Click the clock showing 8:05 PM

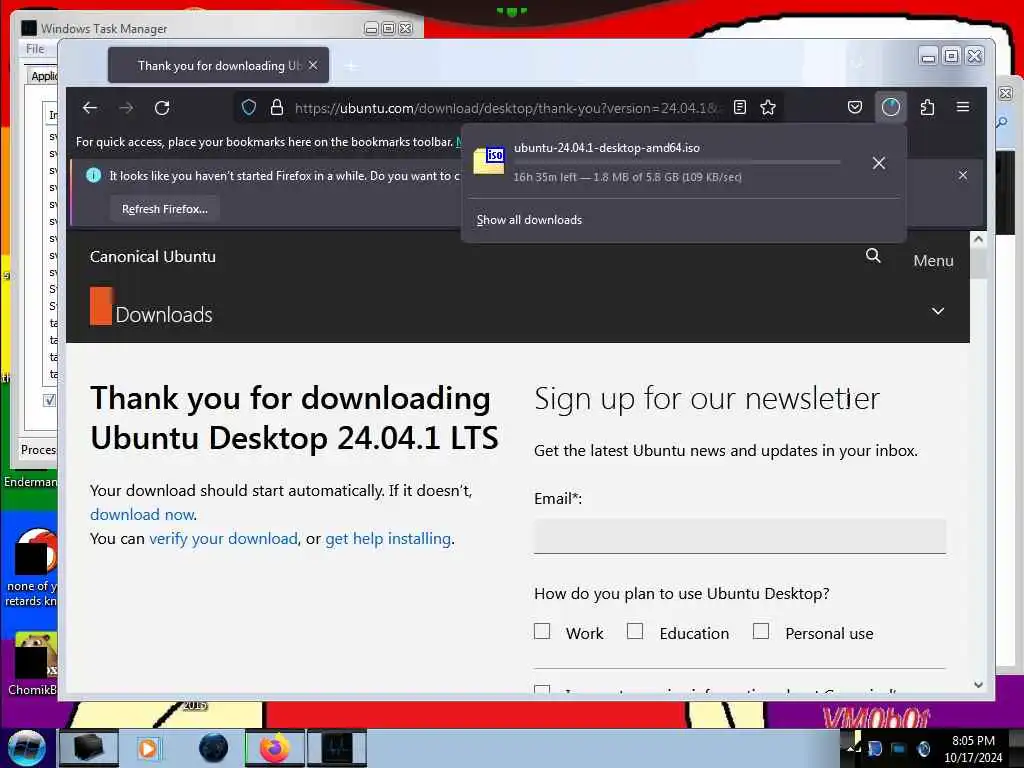click(973, 741)
